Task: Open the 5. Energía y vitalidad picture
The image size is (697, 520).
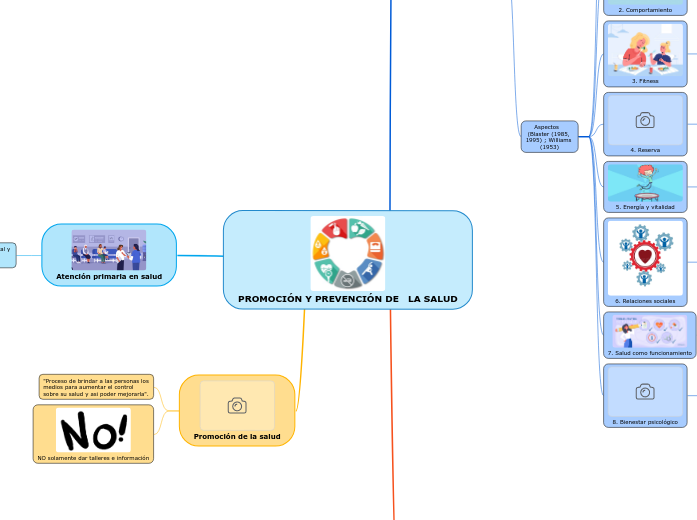Action: point(645,182)
